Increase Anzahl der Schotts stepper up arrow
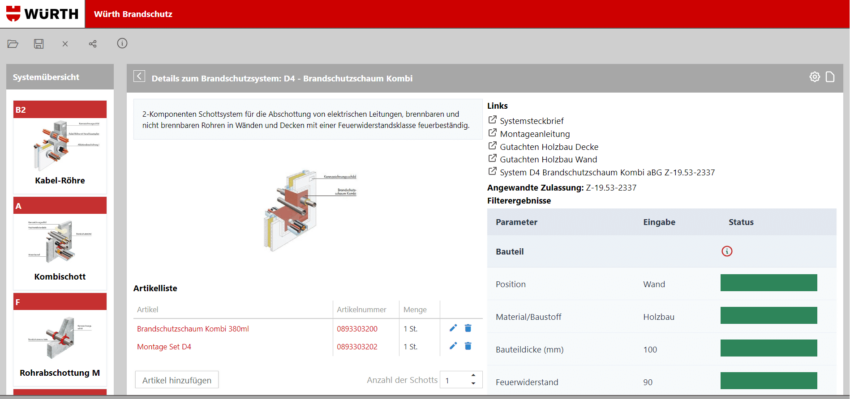Screen dimensions: 850x399 pyautogui.click(x=473, y=376)
